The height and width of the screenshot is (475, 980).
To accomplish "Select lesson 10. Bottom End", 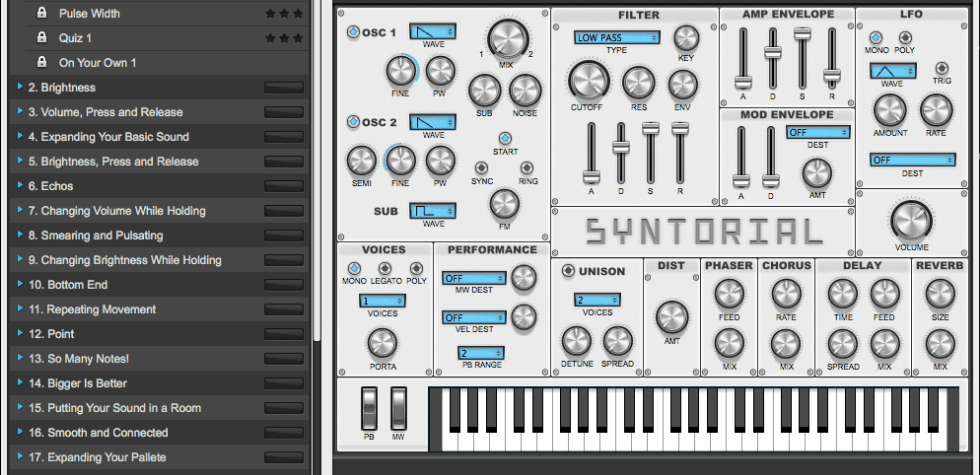I will coord(159,284).
